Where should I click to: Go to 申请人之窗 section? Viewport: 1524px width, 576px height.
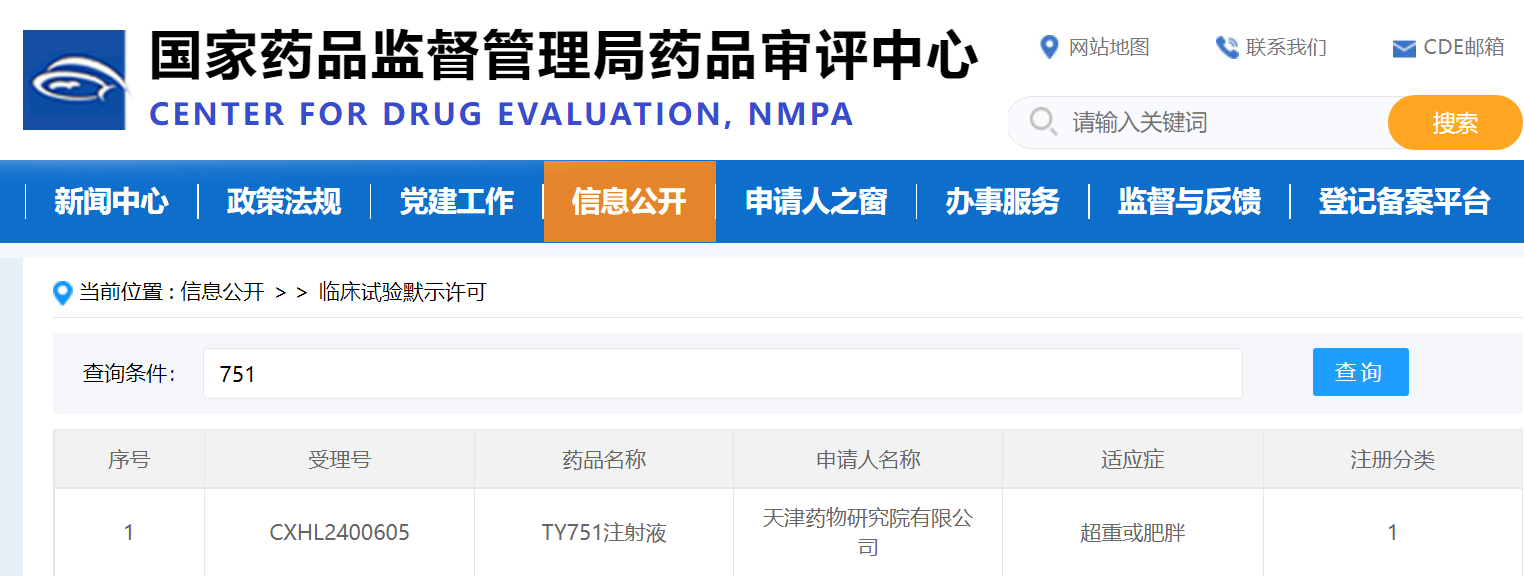[x=816, y=202]
